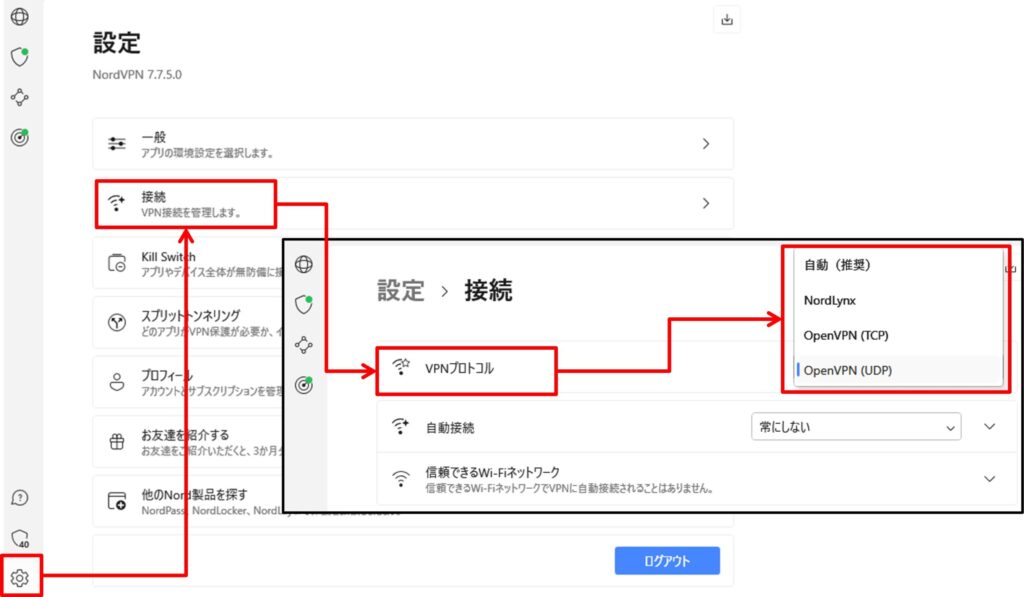Screen dimensions: 1024x597
Task: Click the ログアウト button
Action: 666,561
